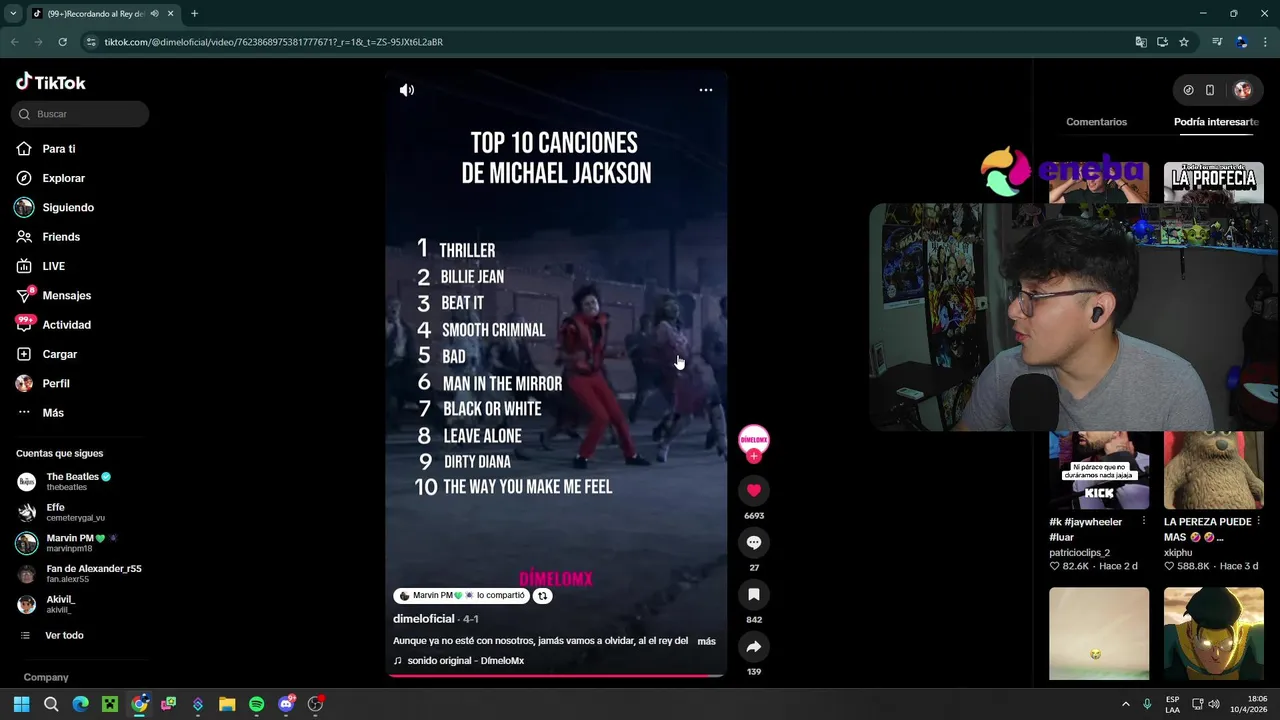Open Windows Start menu
1280x720 pixels.
21,704
